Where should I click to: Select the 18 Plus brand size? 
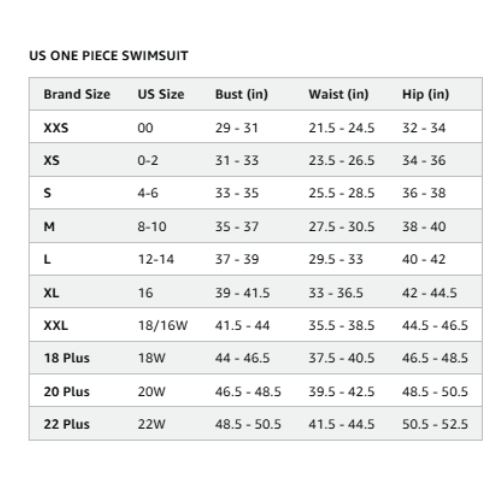(67, 358)
